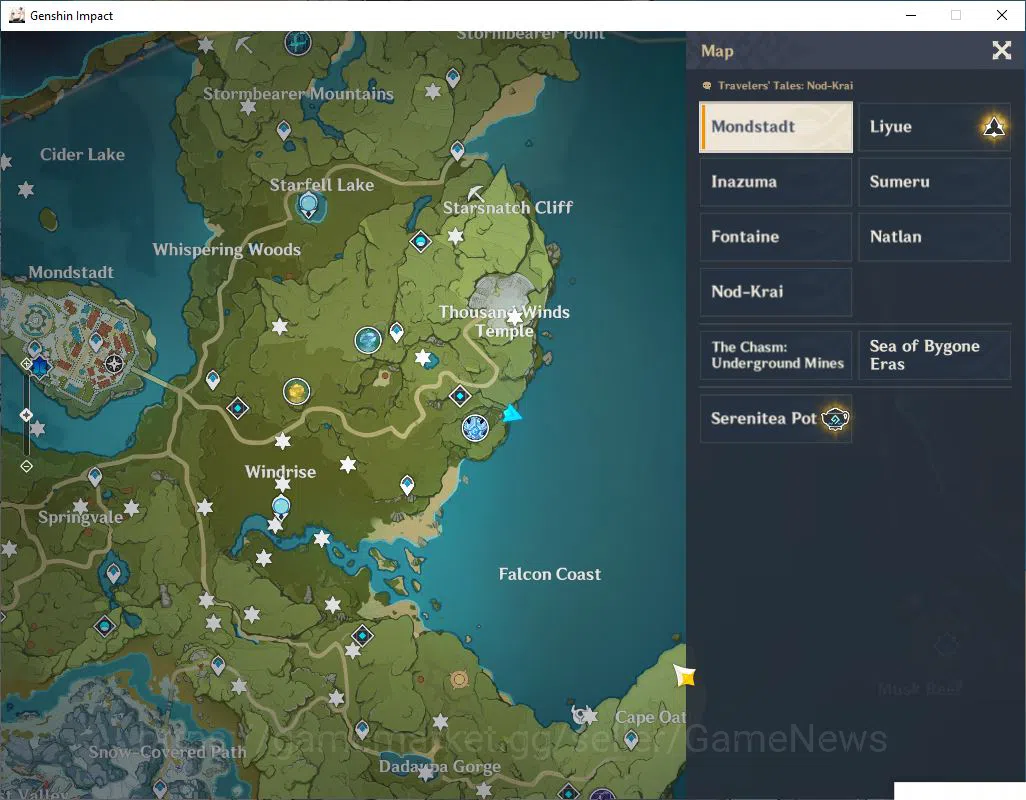This screenshot has width=1026, height=800.
Task: Click the pickaxe icon above Starsnatch Cliff label
Action: pos(476,193)
